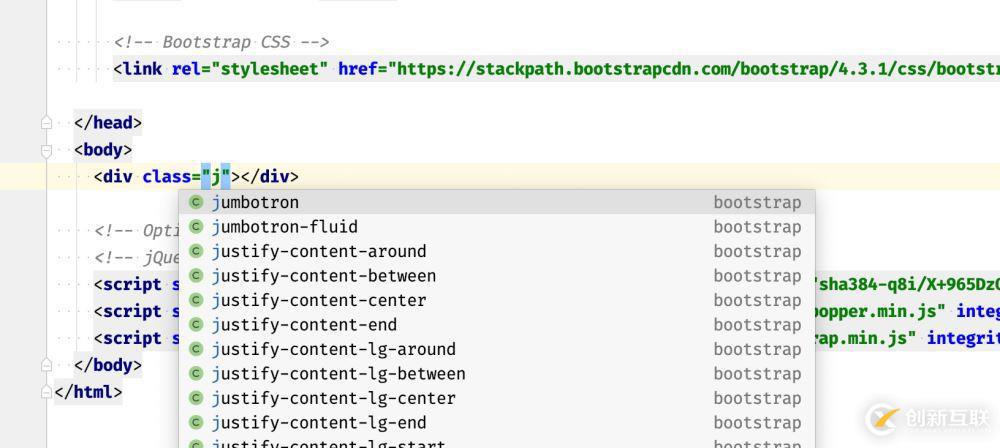The height and width of the screenshot is (448, 1000).
Task: Select the jumbotron completion suggestion
Action: pos(496,202)
